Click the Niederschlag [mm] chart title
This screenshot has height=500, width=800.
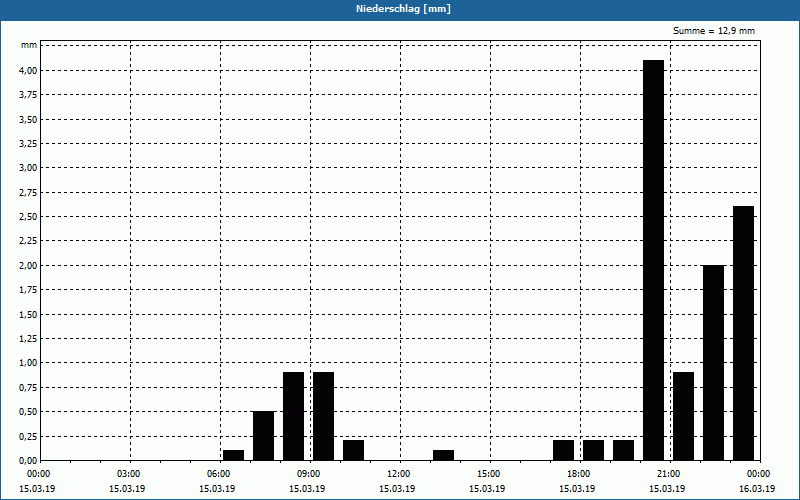pos(403,9)
